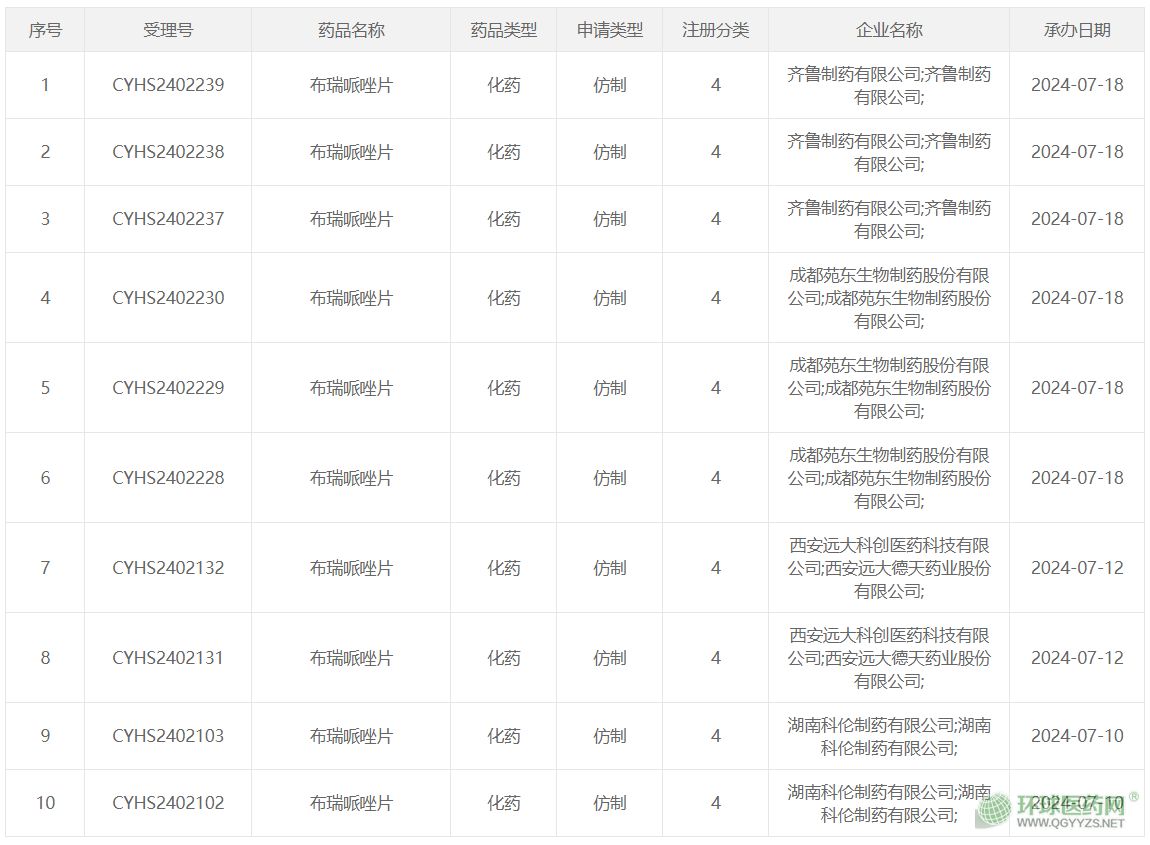Click the 药品名称 column header
This screenshot has width=1150, height=845.
point(351,30)
